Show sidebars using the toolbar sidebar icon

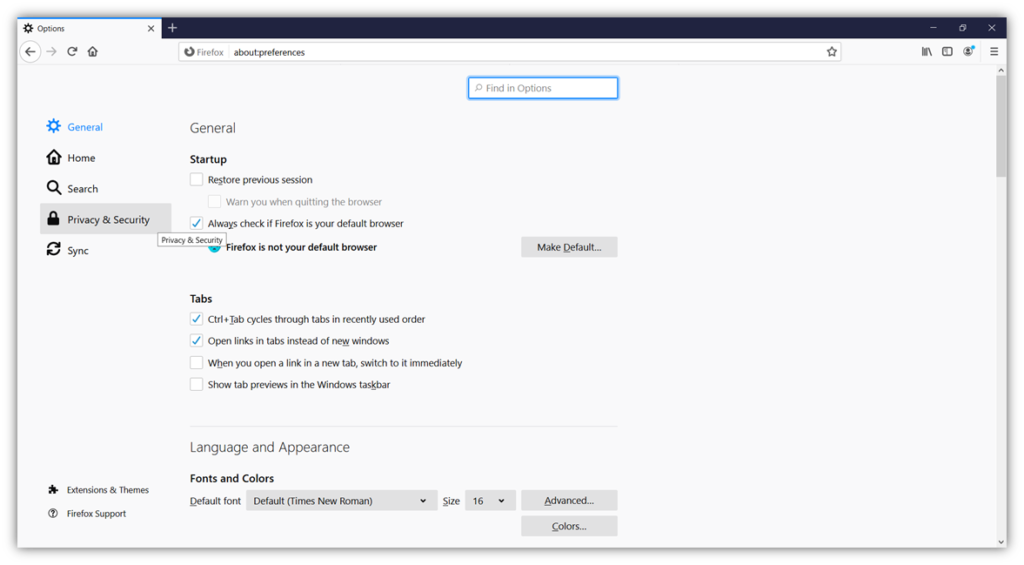pyautogui.click(x=947, y=52)
